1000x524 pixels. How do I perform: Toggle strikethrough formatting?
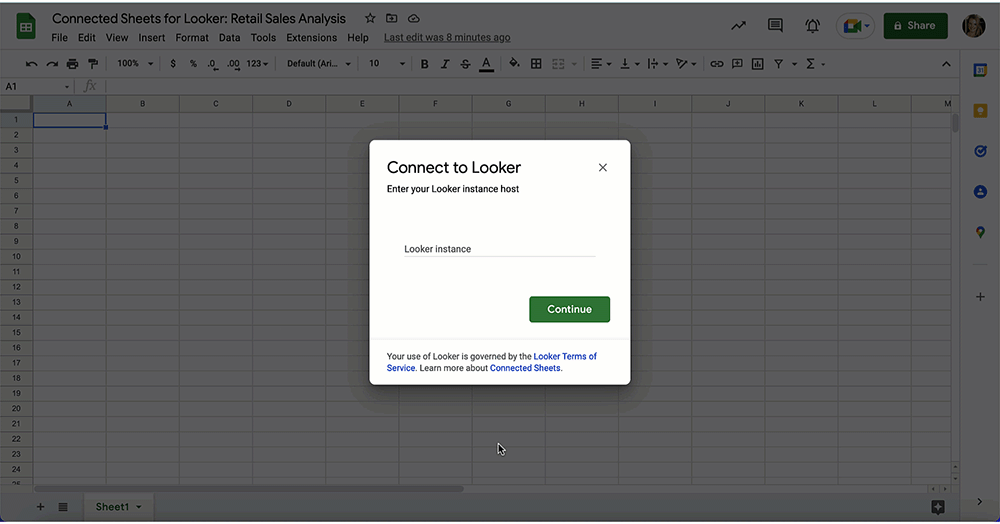465,64
